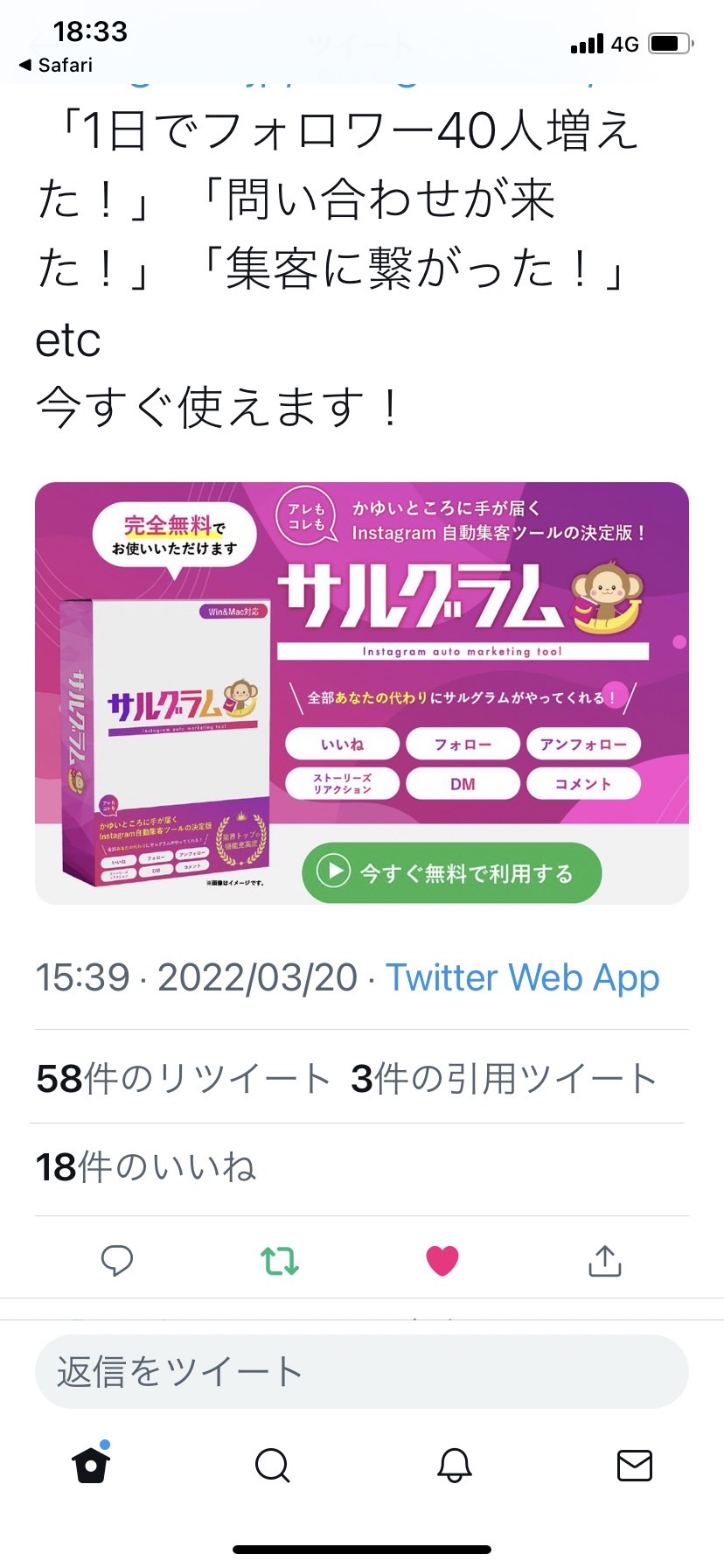Open Notifications bell tab
This screenshot has width=724, height=1568.
[x=454, y=1465]
